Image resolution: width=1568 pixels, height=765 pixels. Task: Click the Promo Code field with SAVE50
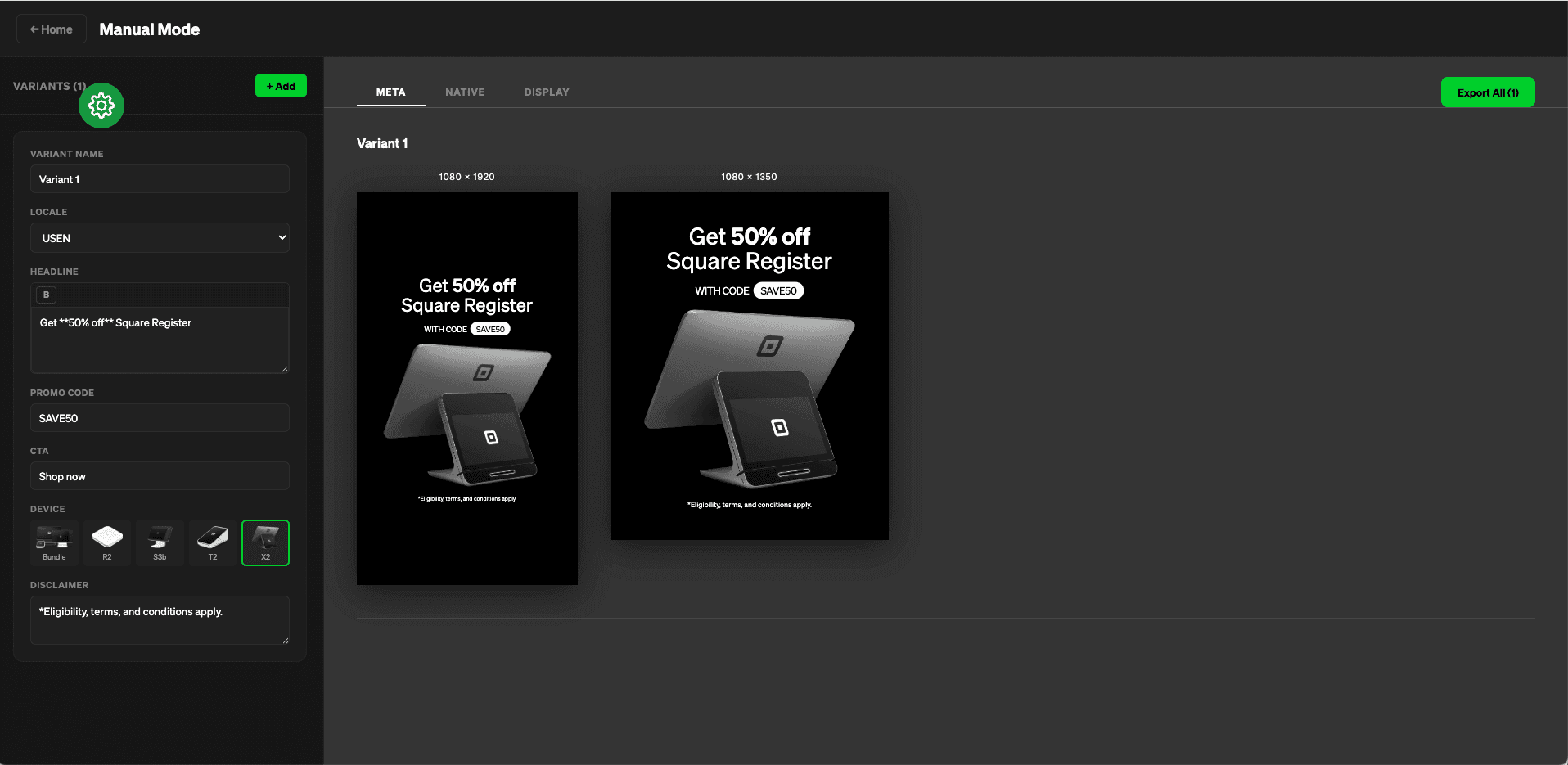pos(160,418)
